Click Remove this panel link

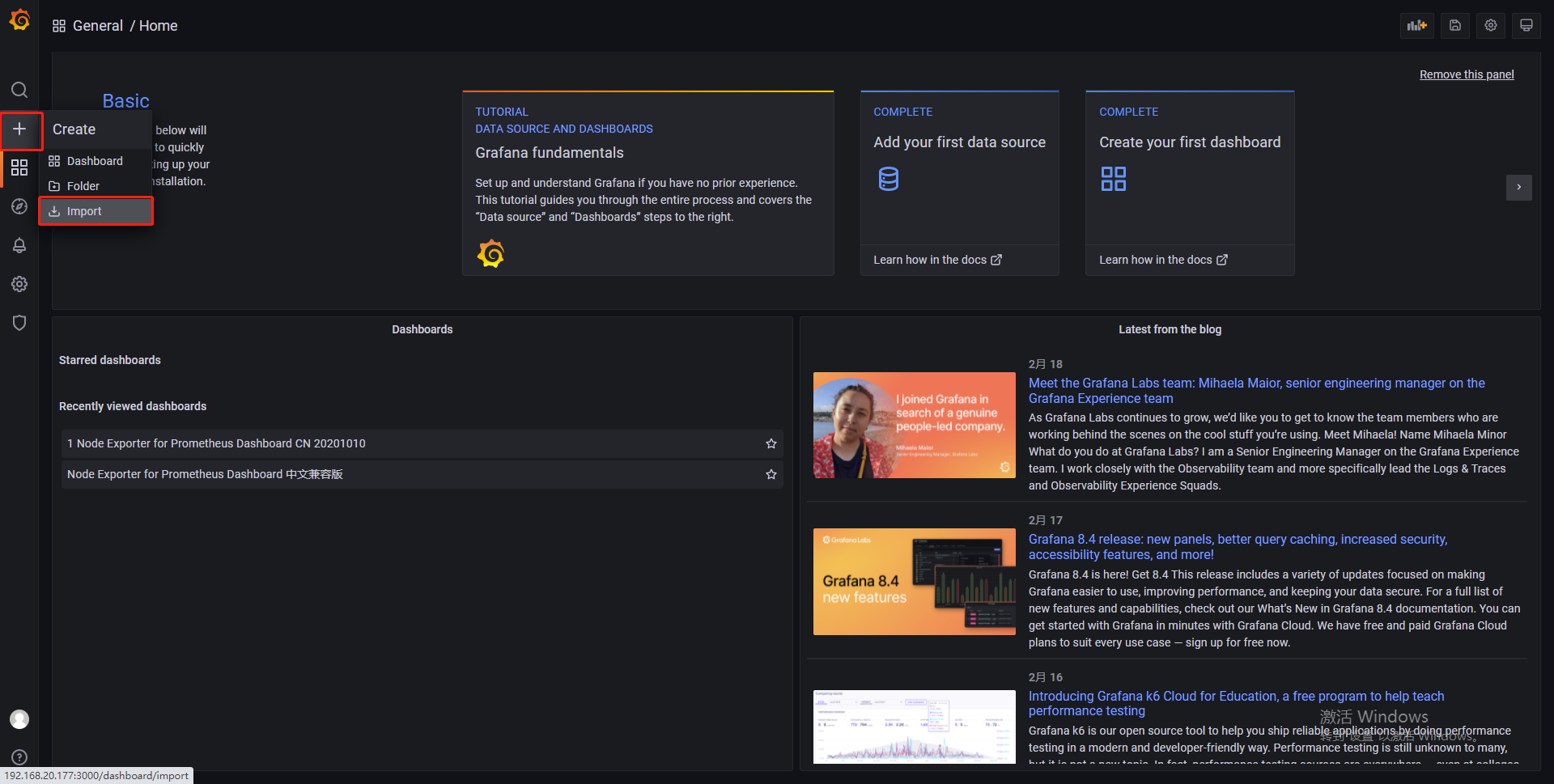[x=1467, y=74]
